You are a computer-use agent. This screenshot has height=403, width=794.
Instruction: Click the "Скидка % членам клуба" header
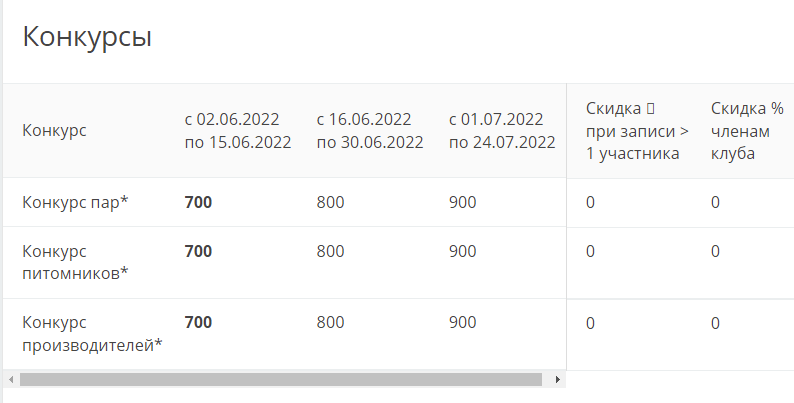tap(747, 130)
